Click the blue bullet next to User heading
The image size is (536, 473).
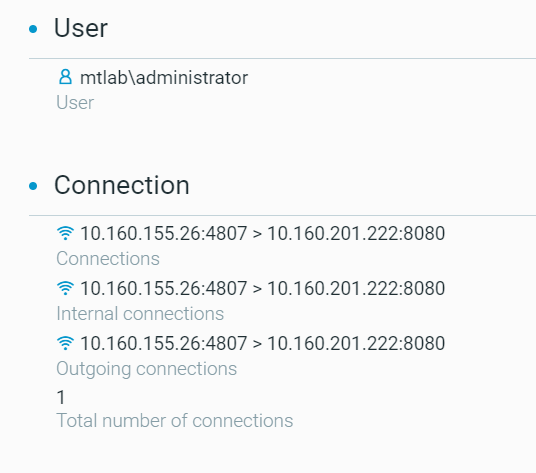33,29
